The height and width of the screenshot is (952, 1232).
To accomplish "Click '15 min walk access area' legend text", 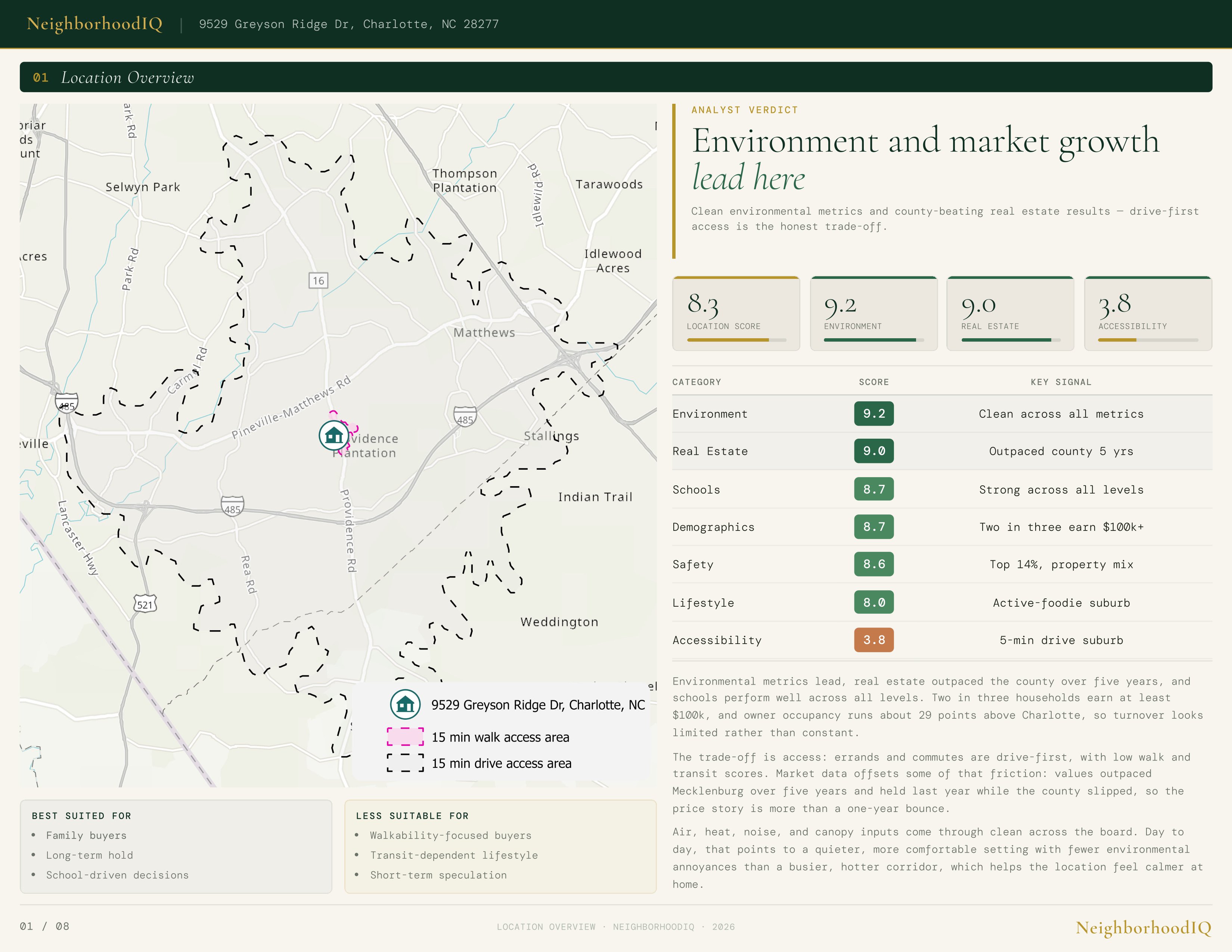I will tap(500, 737).
